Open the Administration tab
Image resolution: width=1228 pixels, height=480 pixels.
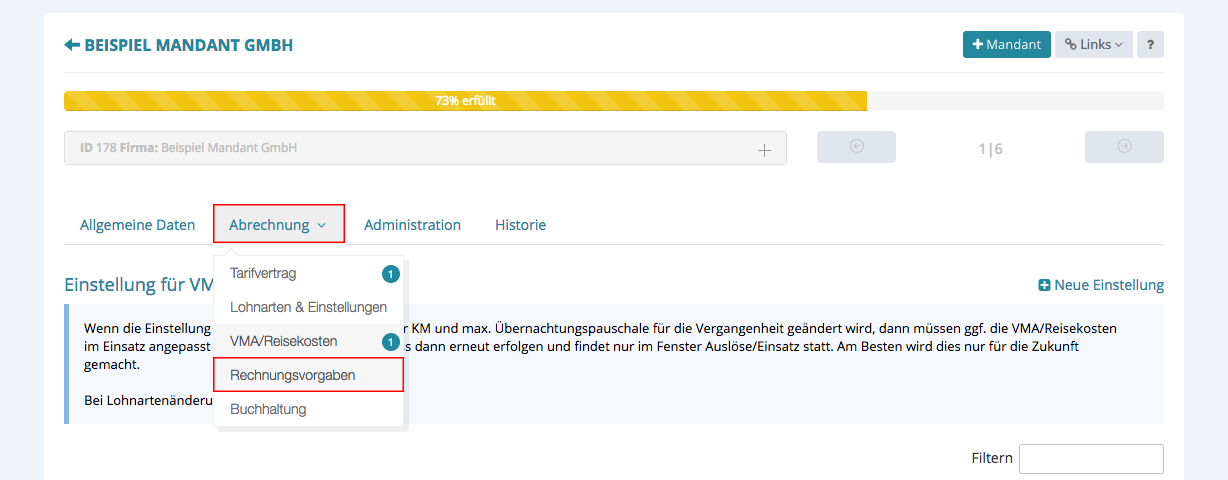[412, 225]
